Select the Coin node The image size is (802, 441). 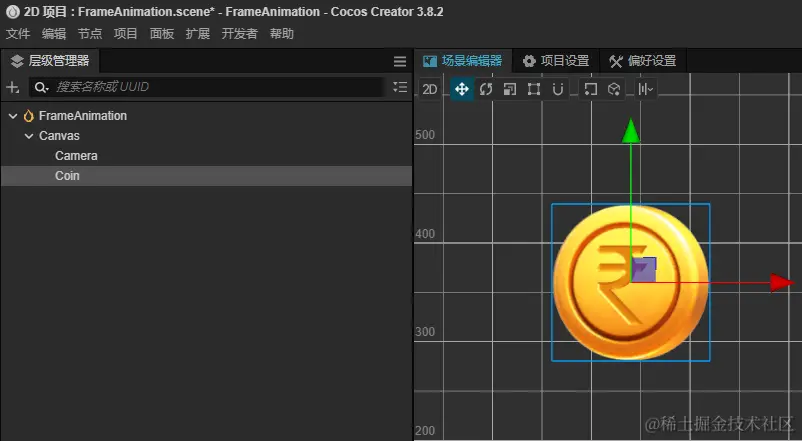click(206, 176)
